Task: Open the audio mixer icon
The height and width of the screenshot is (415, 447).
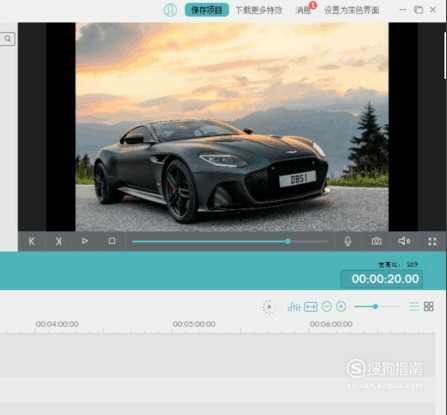Action: [294, 307]
